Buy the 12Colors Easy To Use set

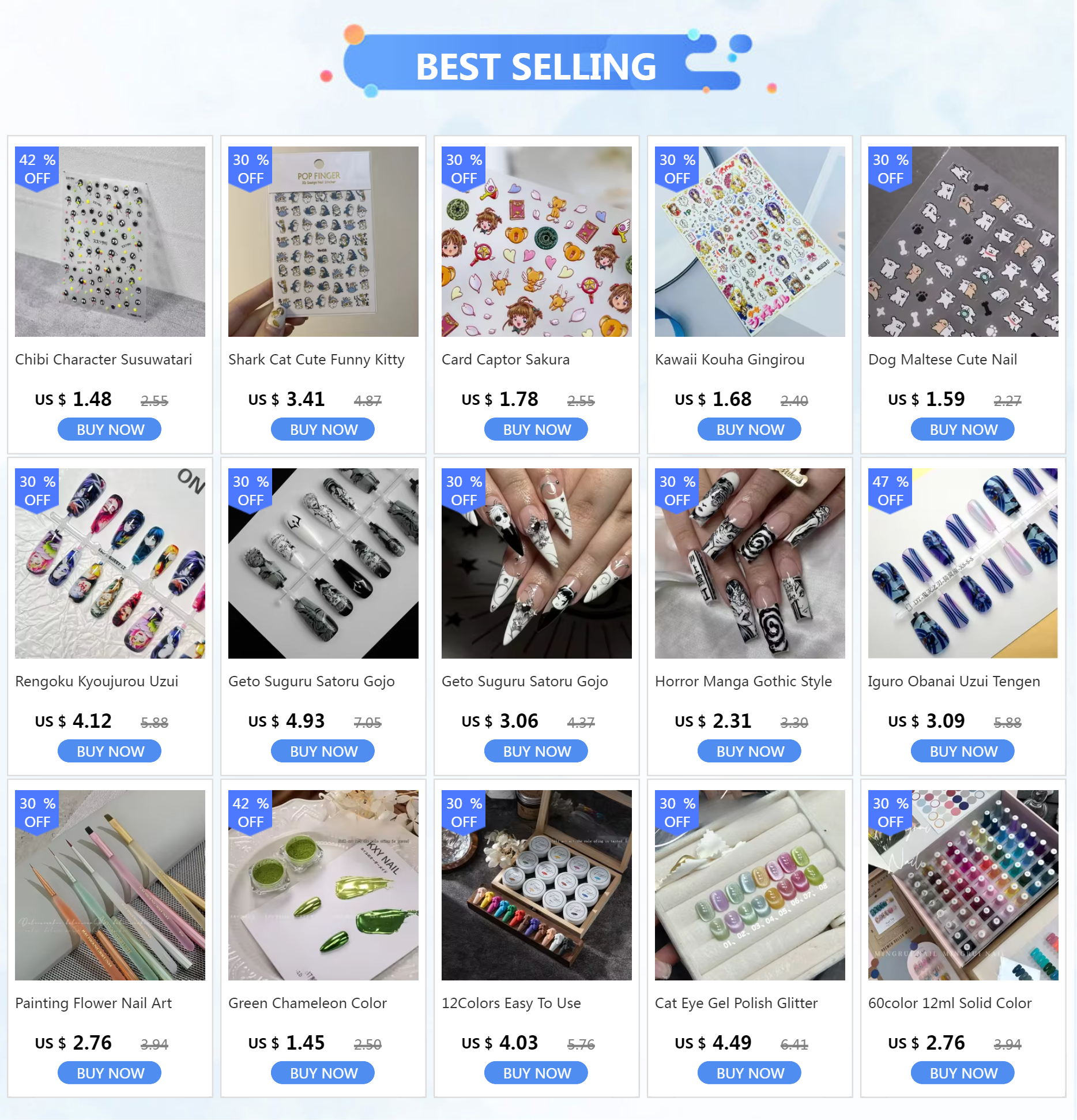click(536, 1073)
